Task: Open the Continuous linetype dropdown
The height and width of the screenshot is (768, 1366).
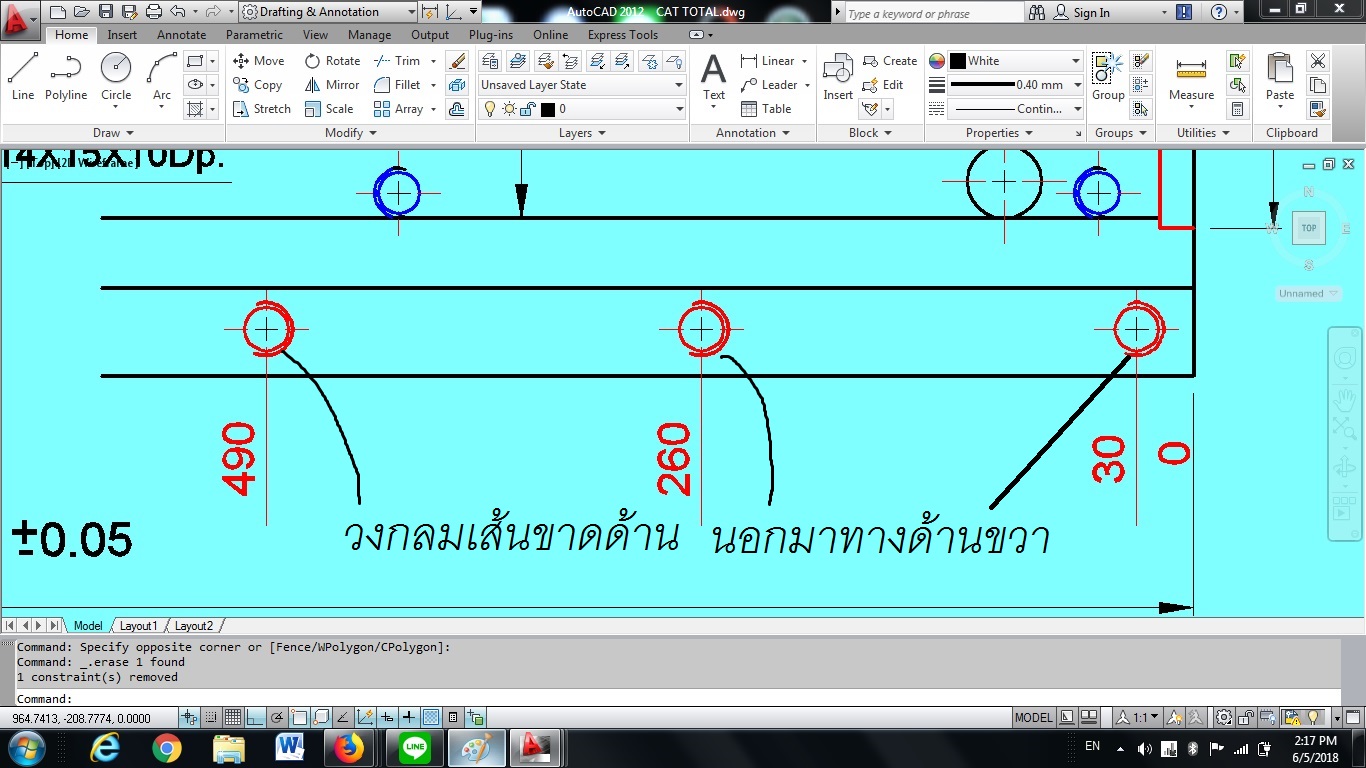Action: tap(1015, 109)
